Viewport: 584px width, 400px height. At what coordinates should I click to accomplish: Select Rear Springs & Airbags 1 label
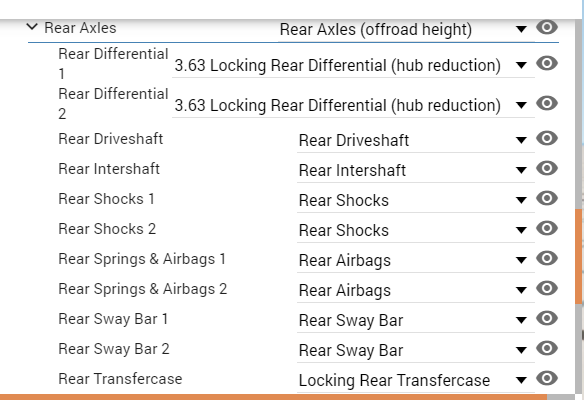[x=142, y=259]
